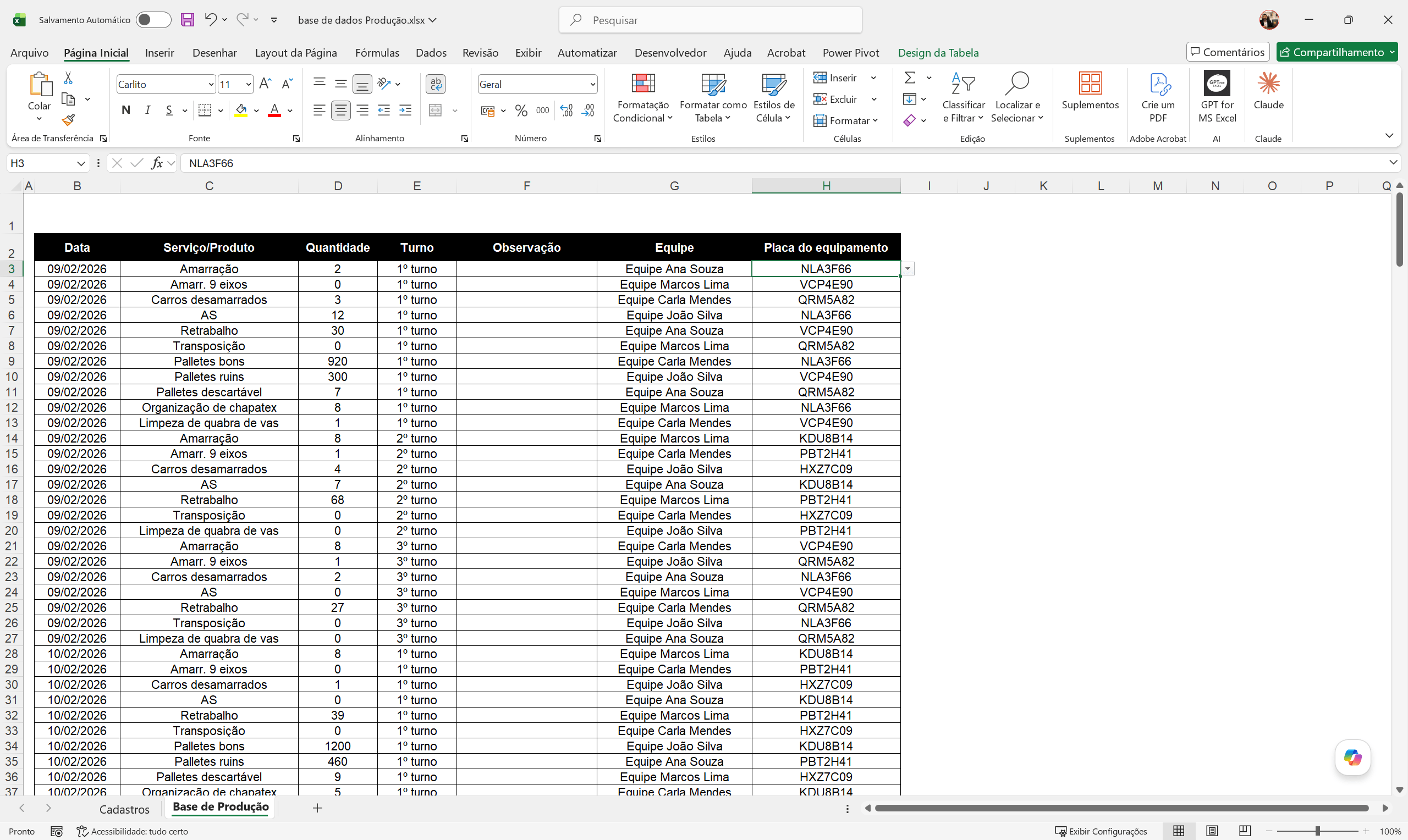Click the Copy icon in clipboard group

coord(68,99)
